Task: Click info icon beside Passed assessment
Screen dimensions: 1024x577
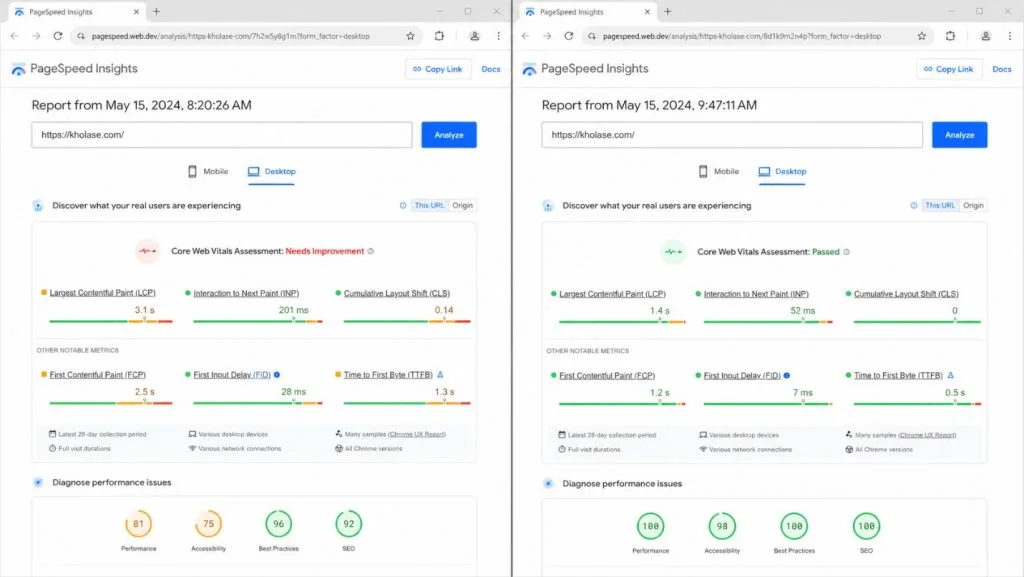Action: coord(846,252)
